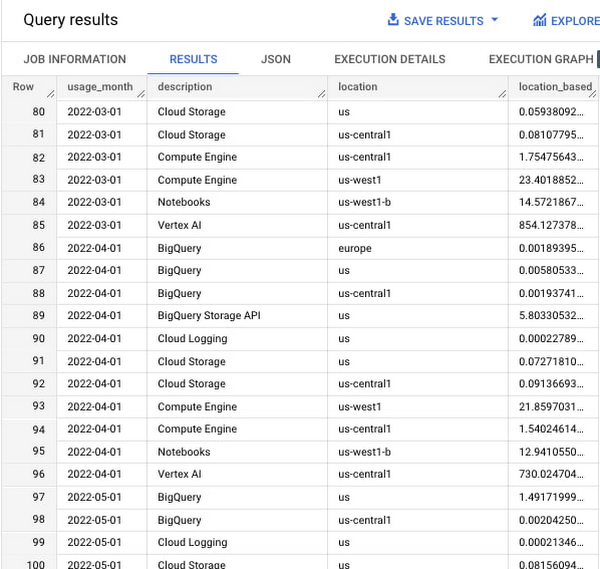Click 'us-central1' location in row 81

[364, 135]
